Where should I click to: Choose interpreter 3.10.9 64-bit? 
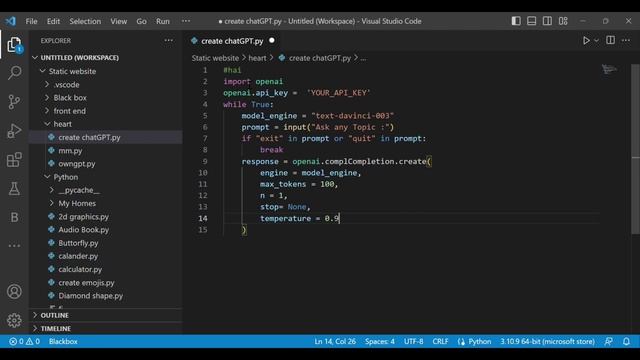pyautogui.click(x=547, y=341)
